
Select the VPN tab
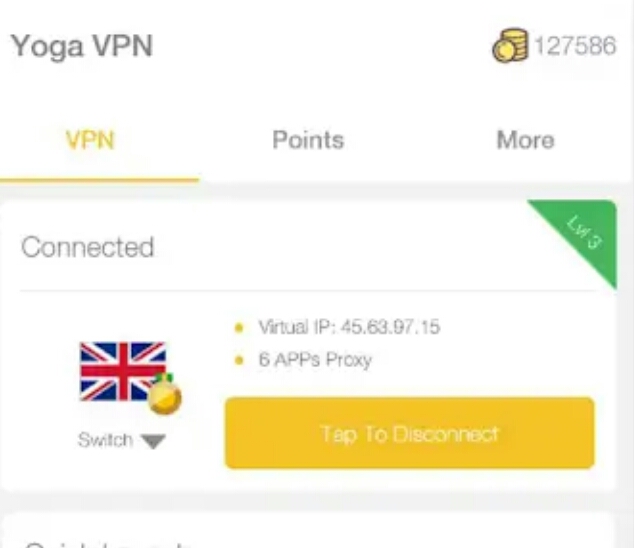click(x=90, y=140)
